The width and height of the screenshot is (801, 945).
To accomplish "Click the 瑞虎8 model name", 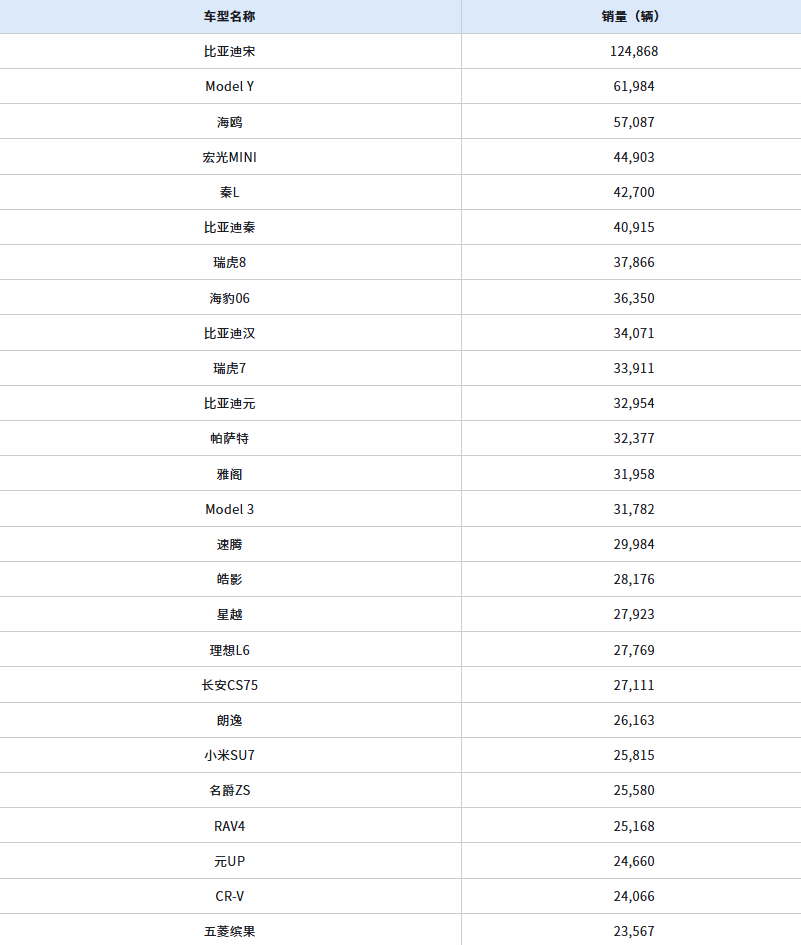I will pos(230,262).
